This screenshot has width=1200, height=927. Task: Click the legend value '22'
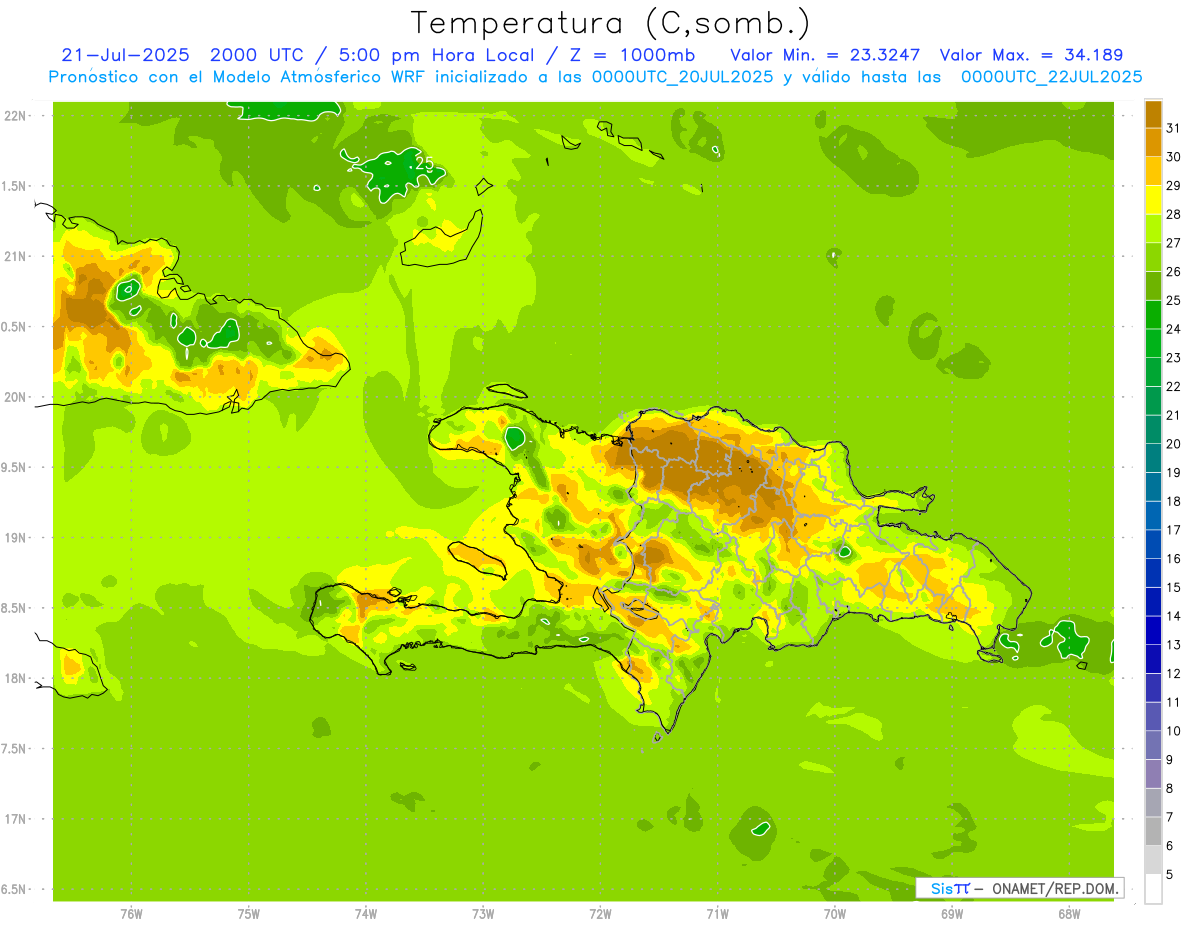pos(1174,387)
